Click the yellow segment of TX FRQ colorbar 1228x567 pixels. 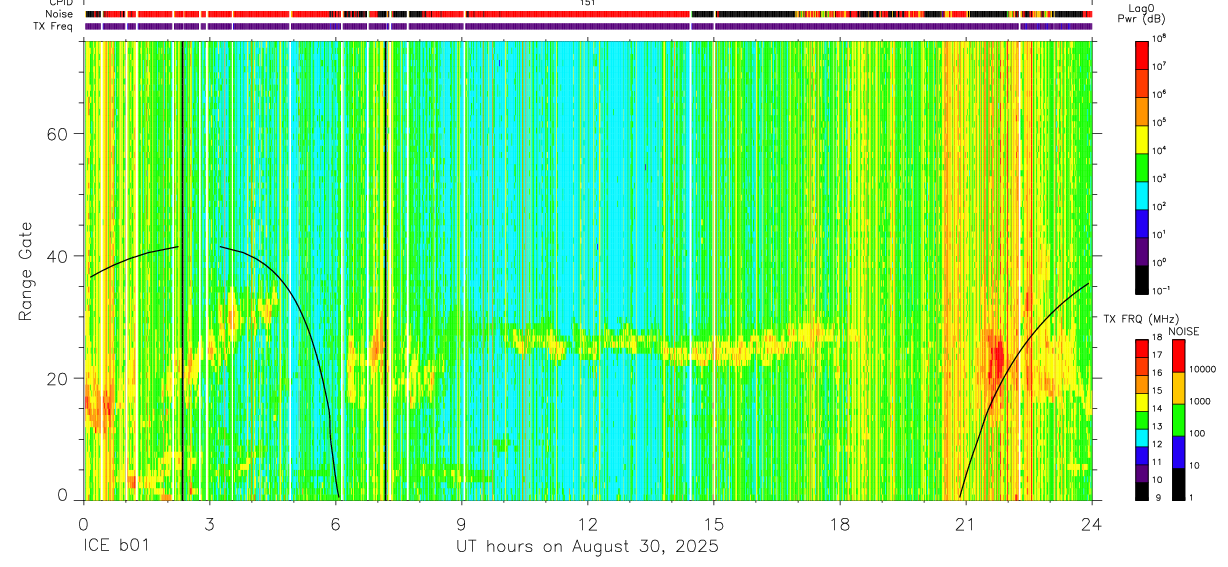click(1141, 402)
